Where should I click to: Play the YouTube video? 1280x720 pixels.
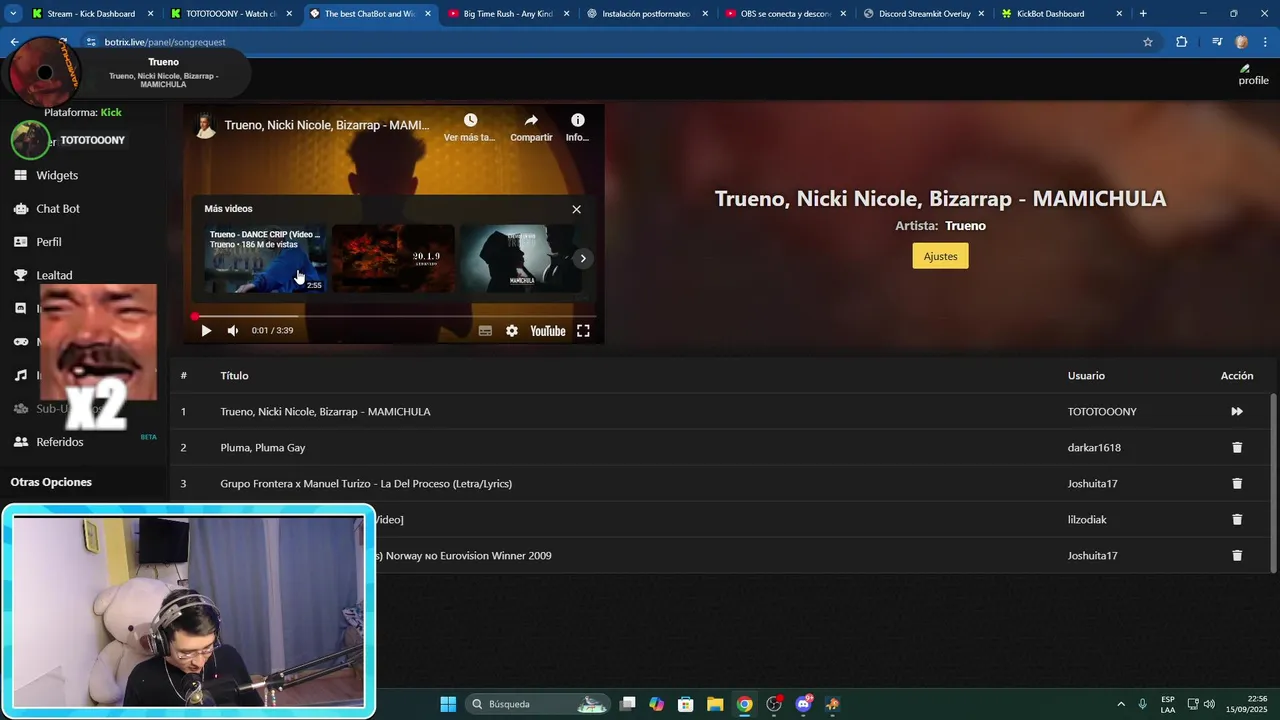point(206,331)
